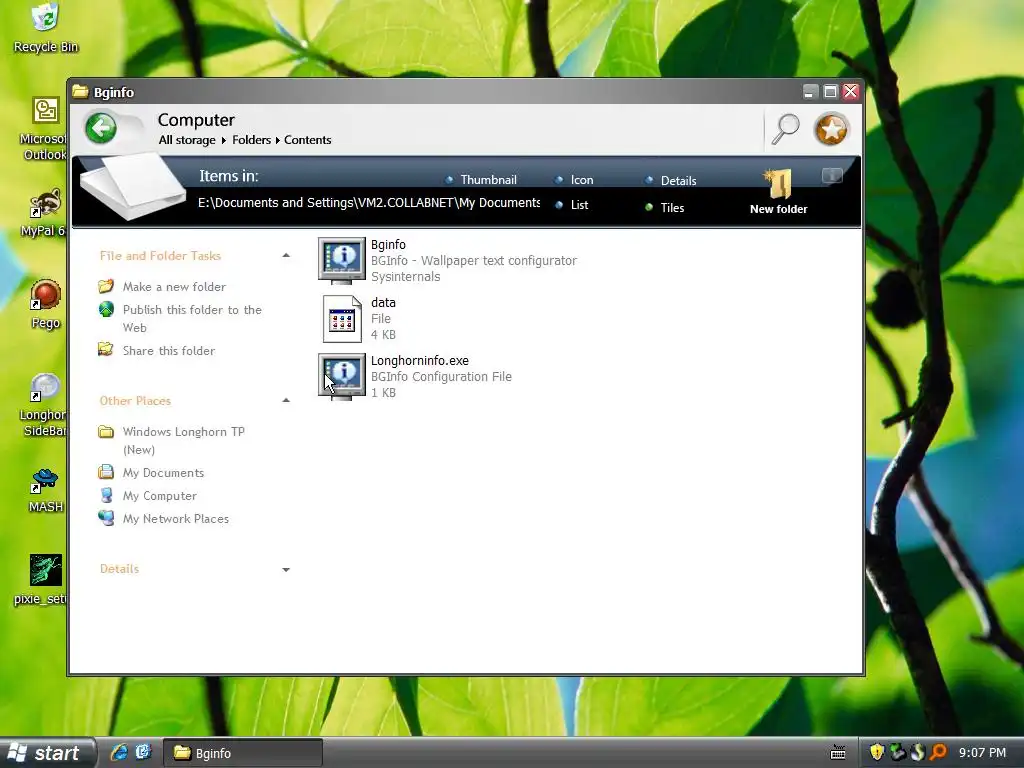Click the path field showing E:\Documents and Settings

click(370, 202)
